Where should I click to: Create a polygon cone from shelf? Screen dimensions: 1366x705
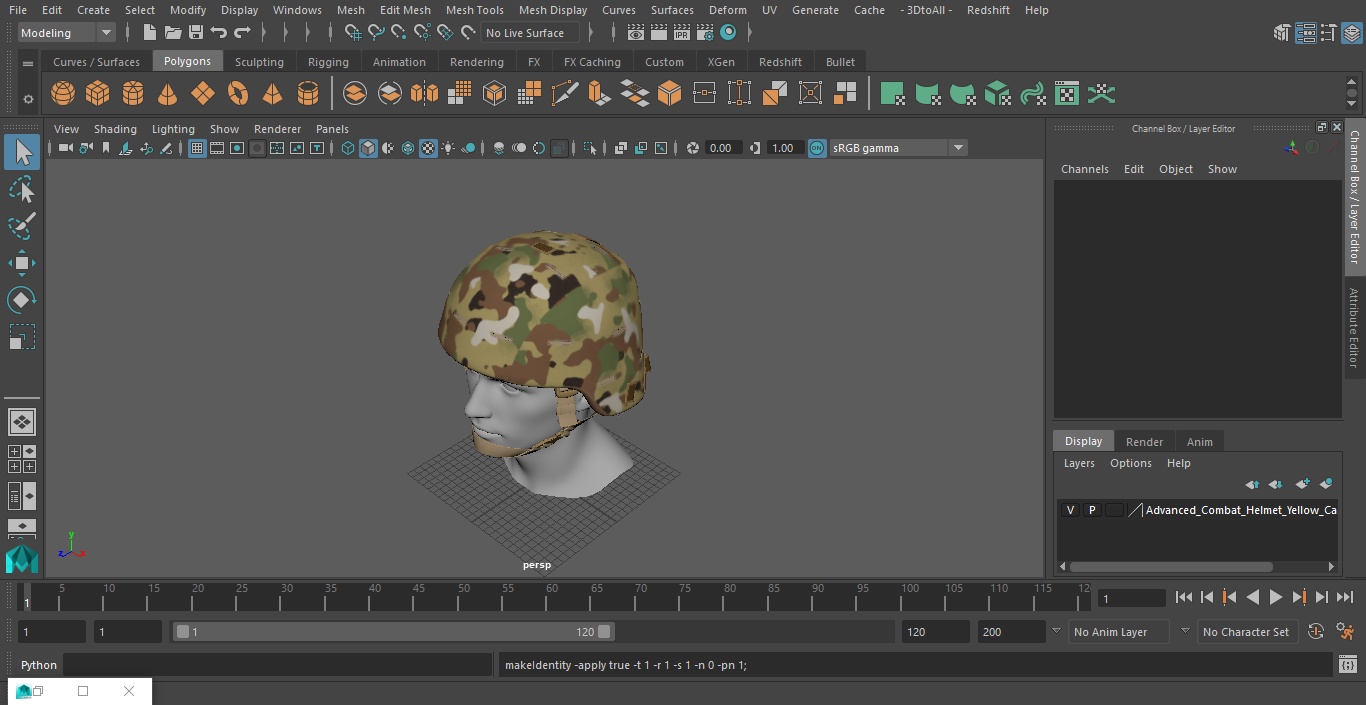point(168,94)
